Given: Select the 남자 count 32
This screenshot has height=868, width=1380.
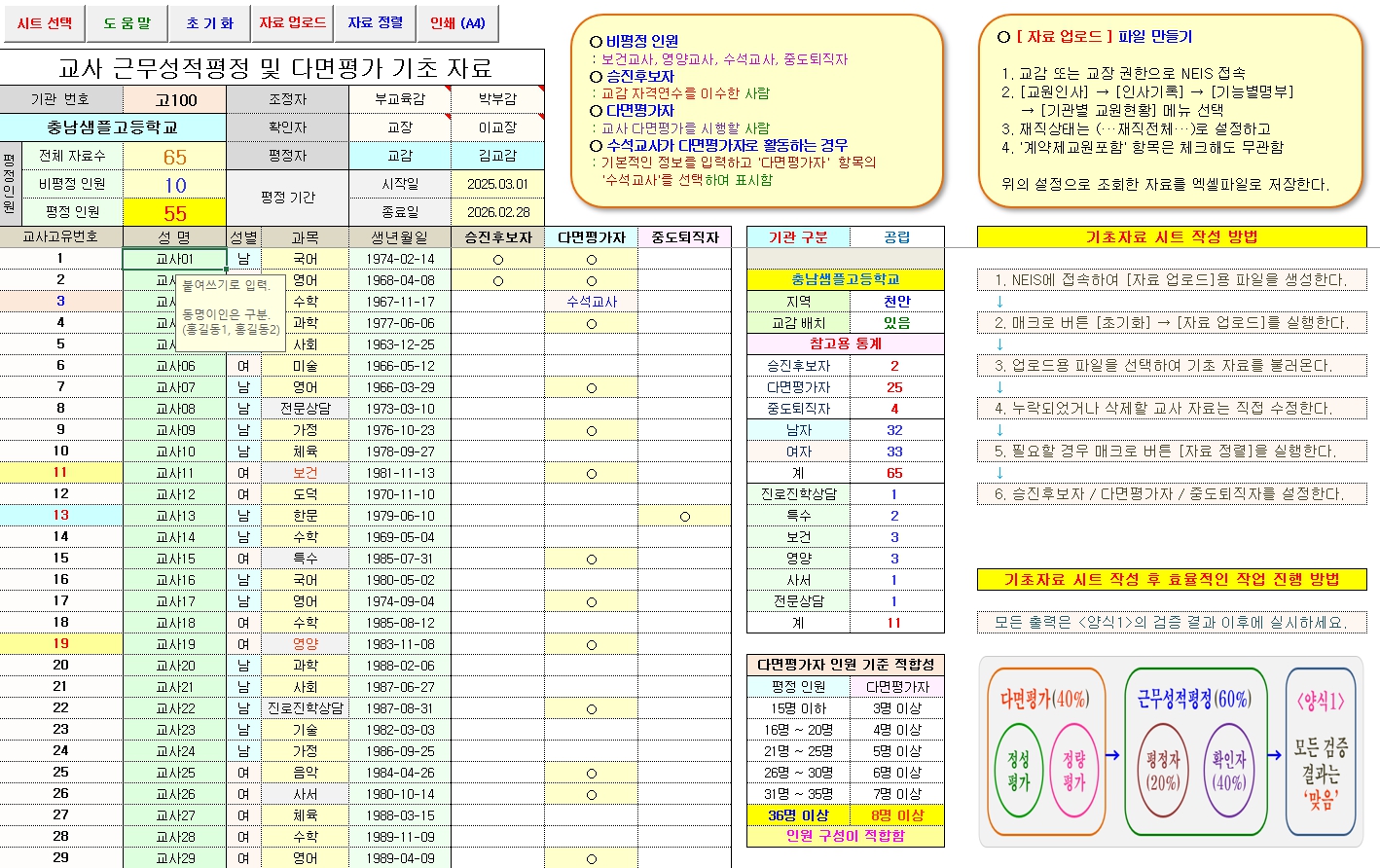Looking at the screenshot, I should (x=895, y=430).
